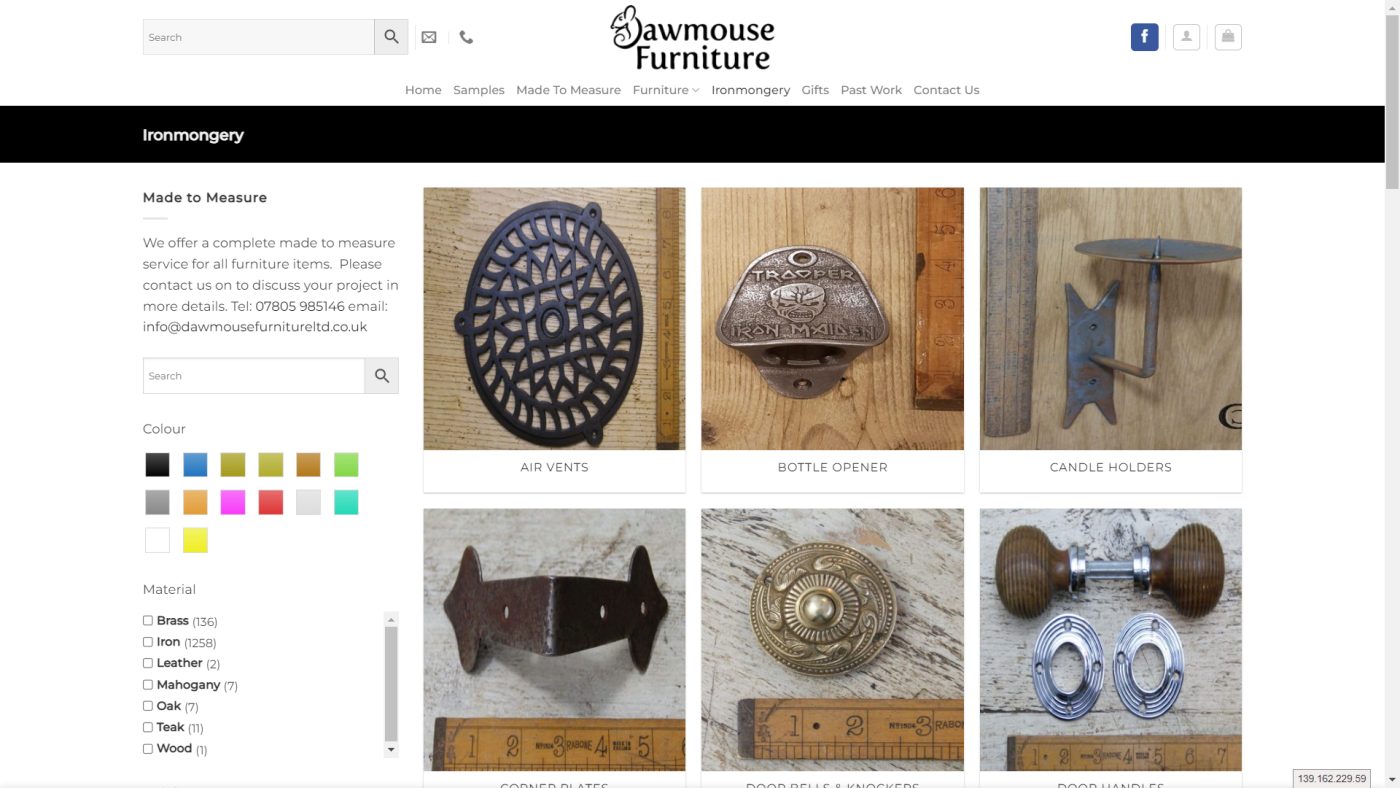Viewport: 1400px width, 788px height.
Task: Open the Gifts menu item
Action: (815, 90)
